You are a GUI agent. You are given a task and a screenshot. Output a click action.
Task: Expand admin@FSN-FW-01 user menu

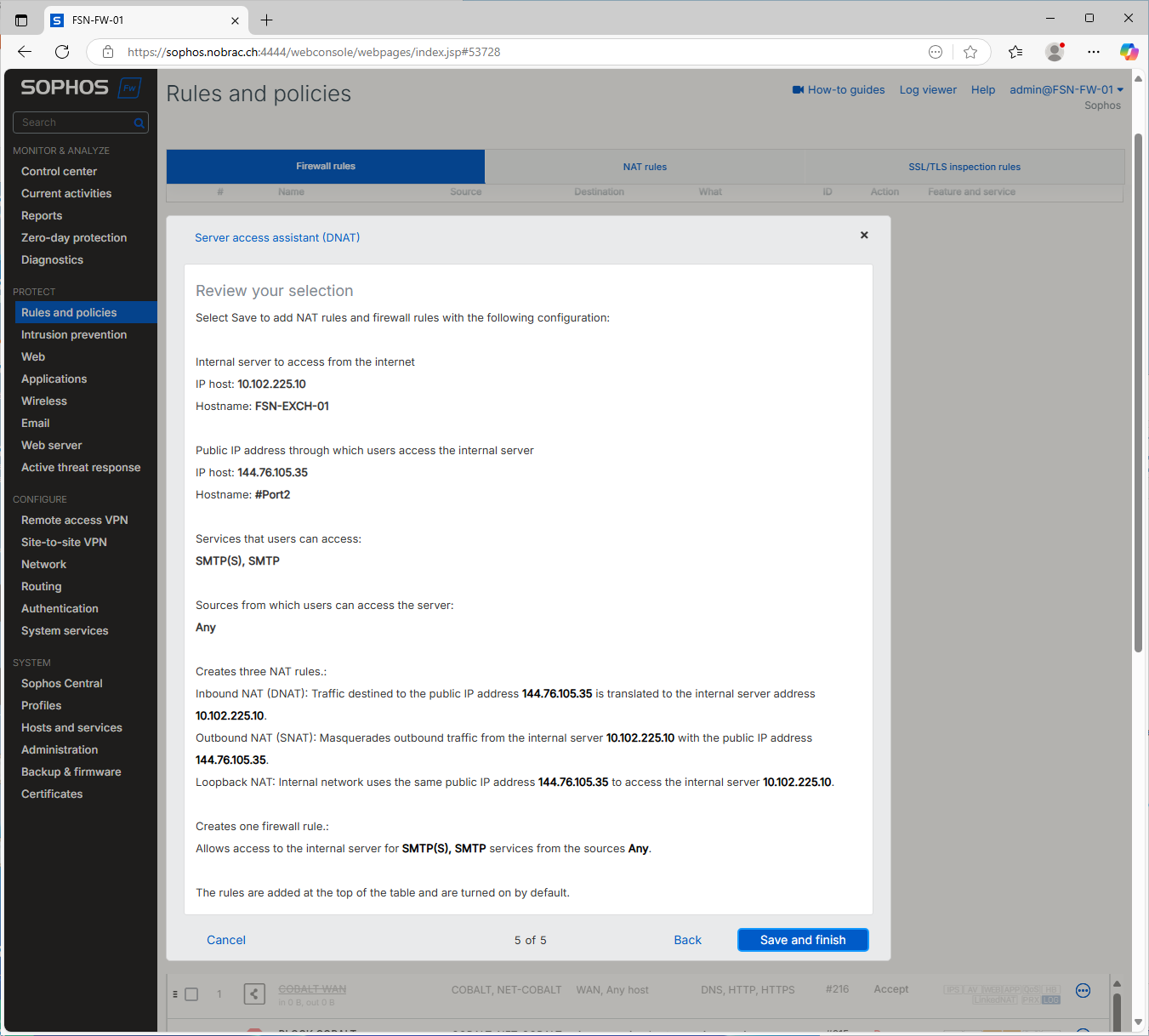[x=1067, y=89]
